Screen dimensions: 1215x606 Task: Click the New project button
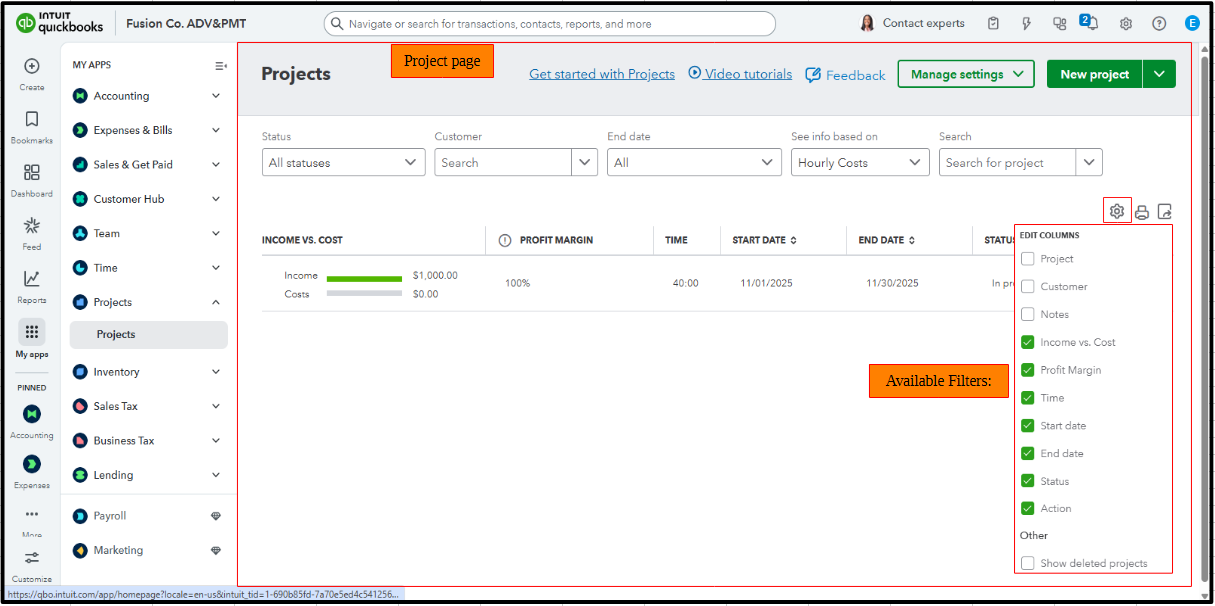pyautogui.click(x=1094, y=74)
